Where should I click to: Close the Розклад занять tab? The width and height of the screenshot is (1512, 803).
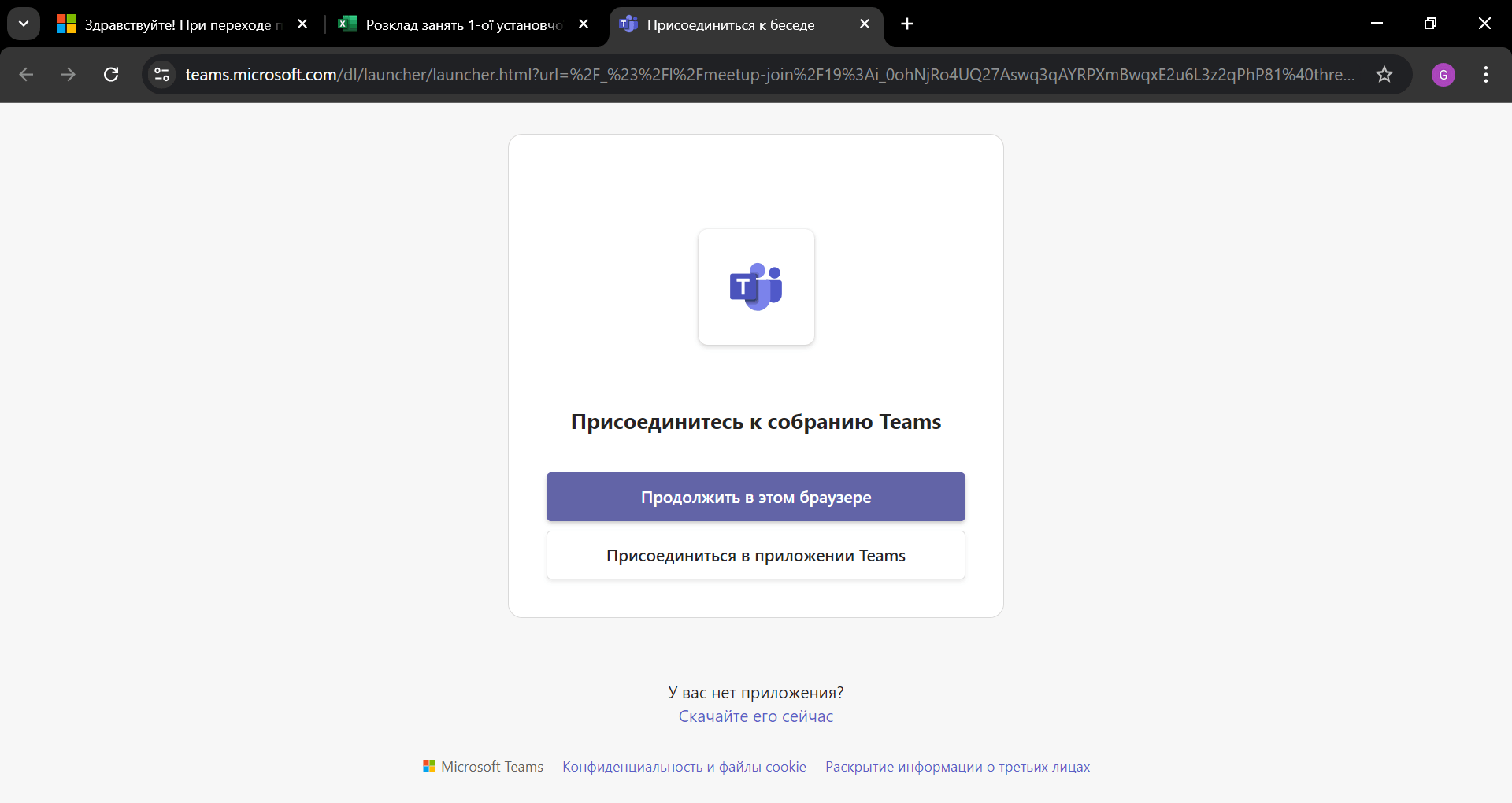point(584,24)
